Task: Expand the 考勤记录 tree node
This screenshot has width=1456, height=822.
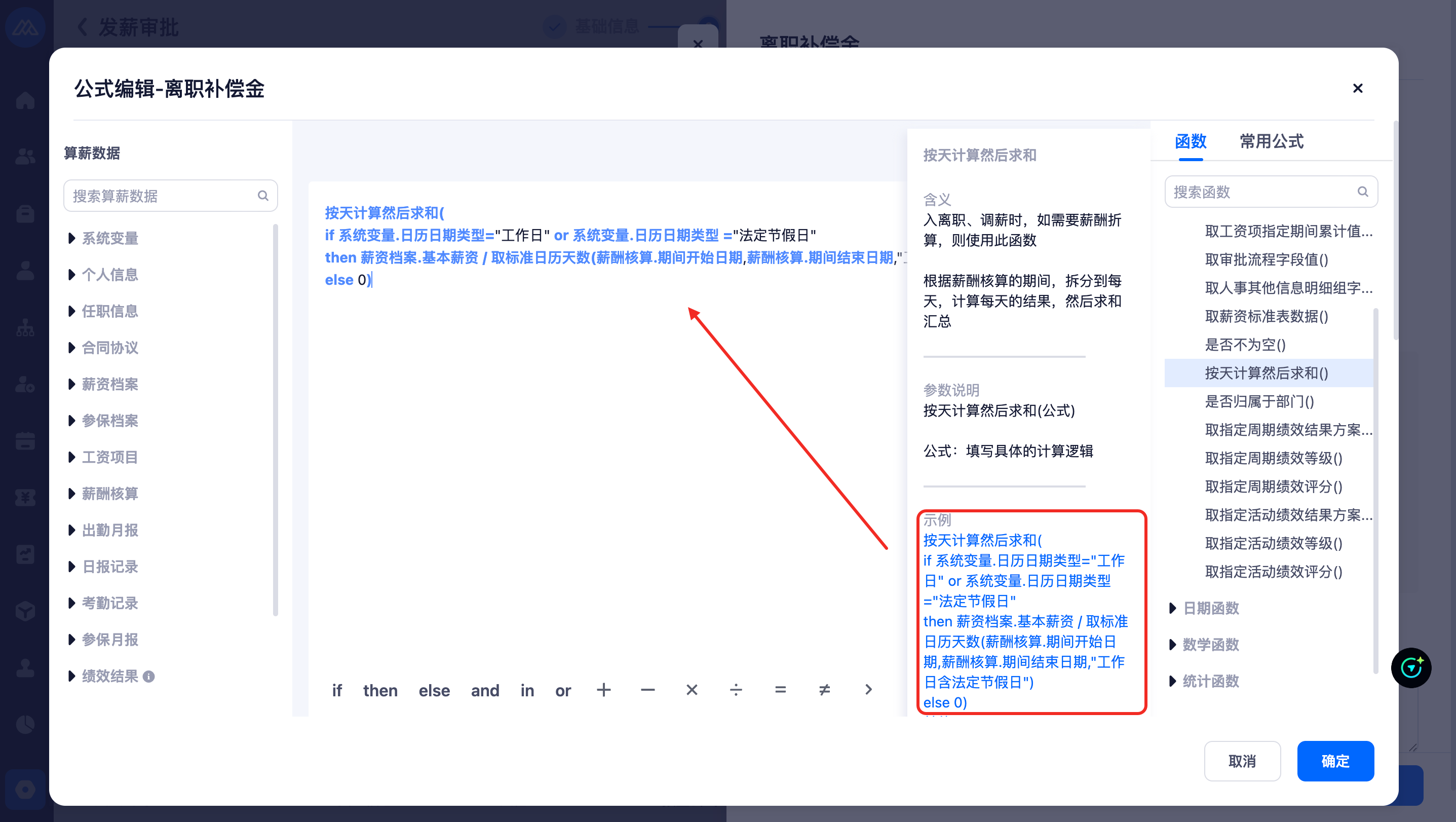Action: click(71, 603)
